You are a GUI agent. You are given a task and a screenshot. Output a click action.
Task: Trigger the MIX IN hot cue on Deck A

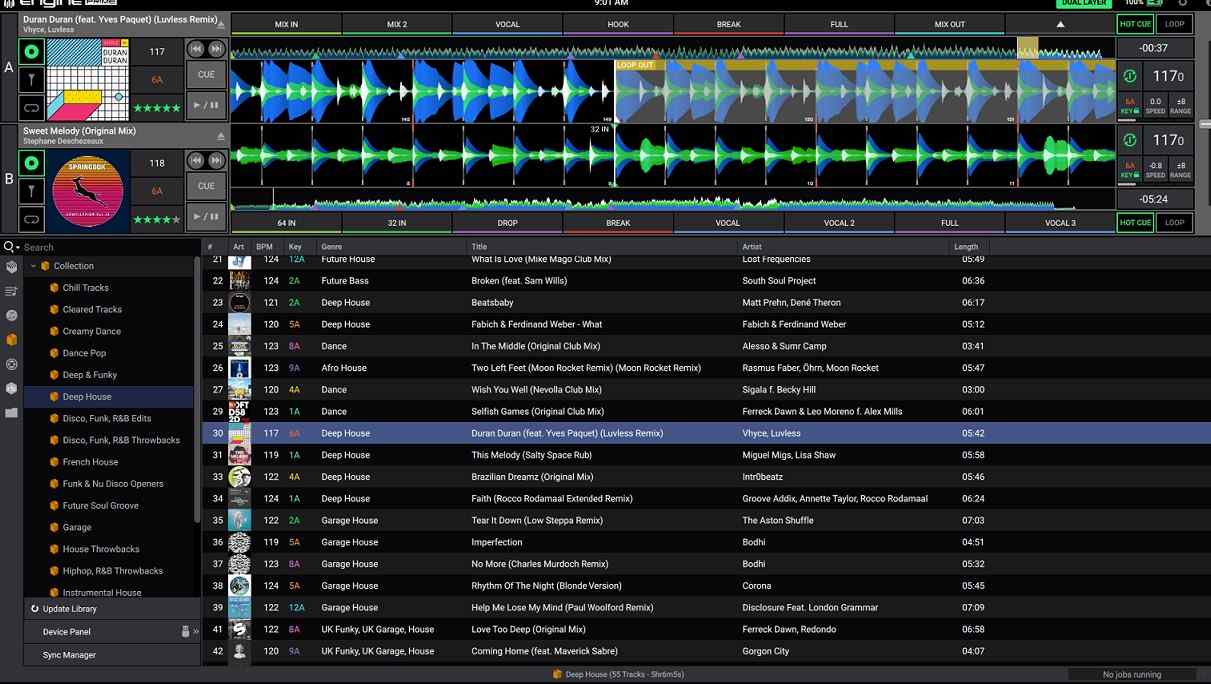tap(286, 24)
